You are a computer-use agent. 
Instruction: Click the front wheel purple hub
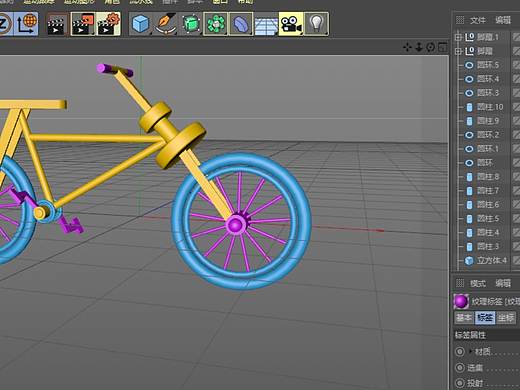pyautogui.click(x=235, y=225)
